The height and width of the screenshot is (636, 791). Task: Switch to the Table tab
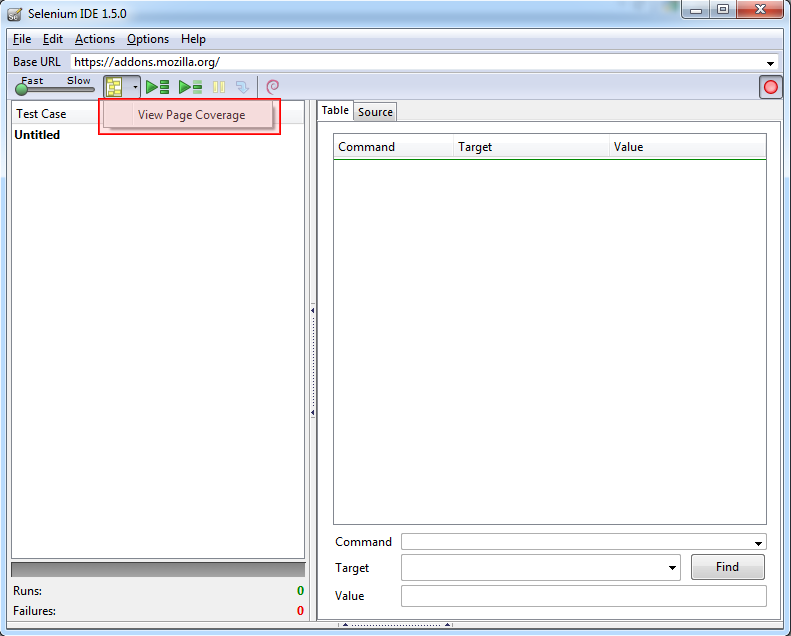point(335,110)
